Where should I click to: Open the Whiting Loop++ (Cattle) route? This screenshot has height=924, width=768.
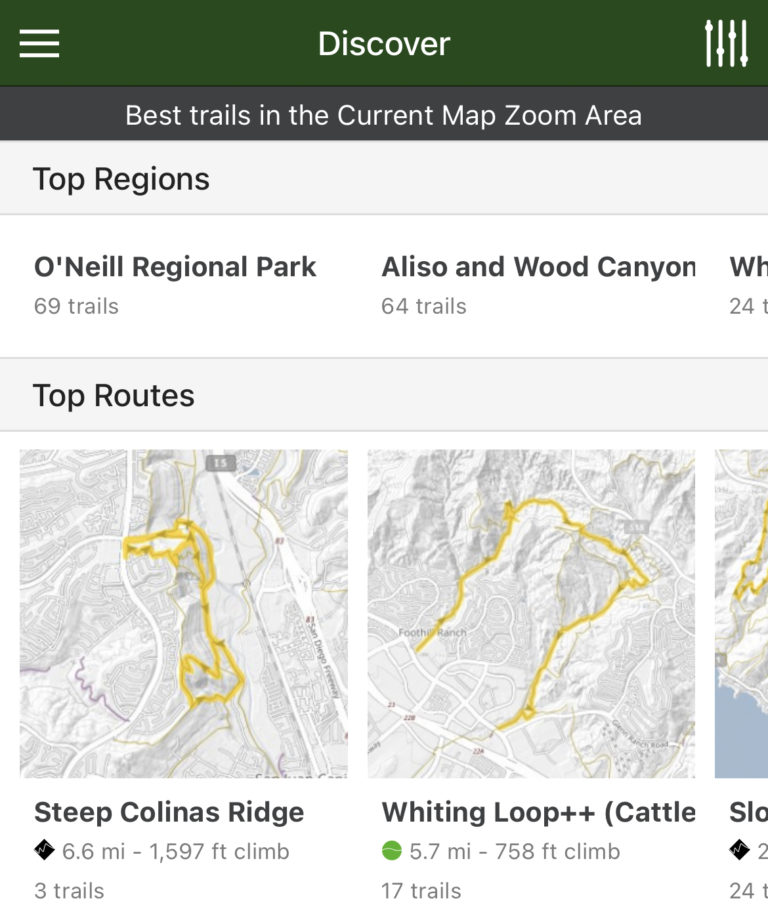[x=540, y=812]
